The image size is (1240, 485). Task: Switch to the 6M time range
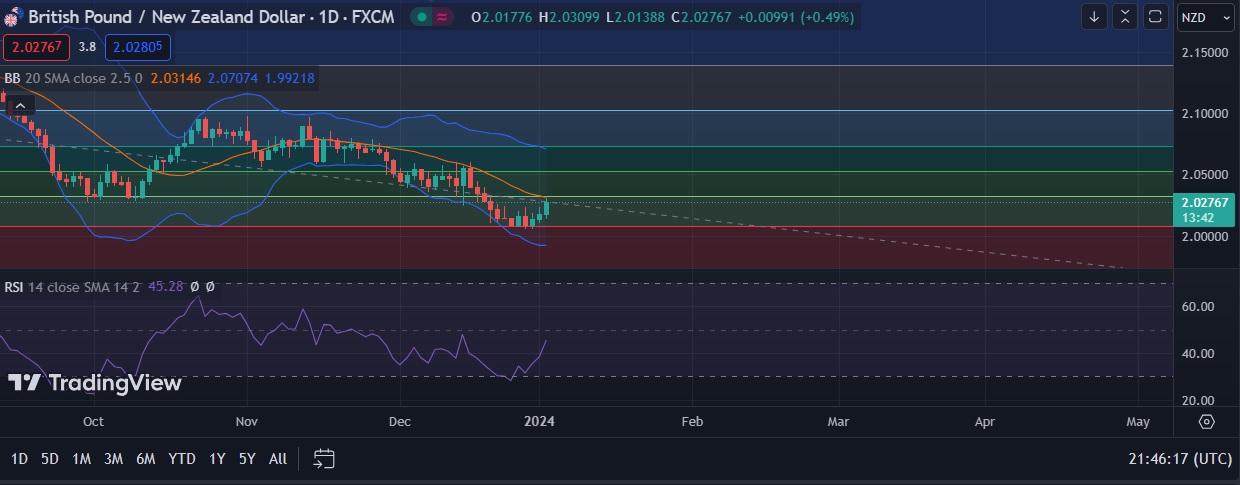[x=146, y=459]
